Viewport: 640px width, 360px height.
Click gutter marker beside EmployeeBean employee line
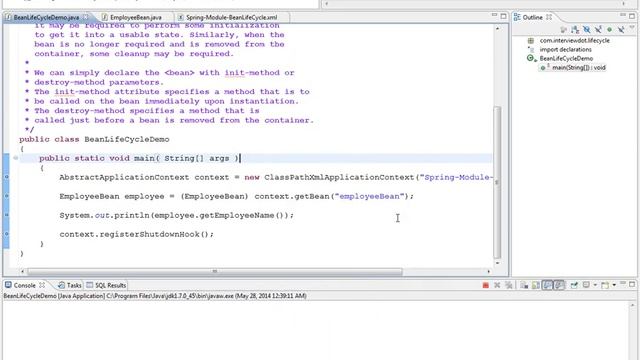pyautogui.click(x=7, y=196)
